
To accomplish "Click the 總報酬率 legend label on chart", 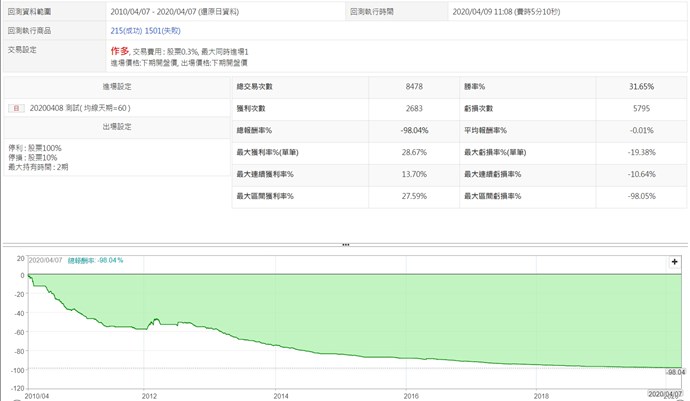I will tap(98, 260).
